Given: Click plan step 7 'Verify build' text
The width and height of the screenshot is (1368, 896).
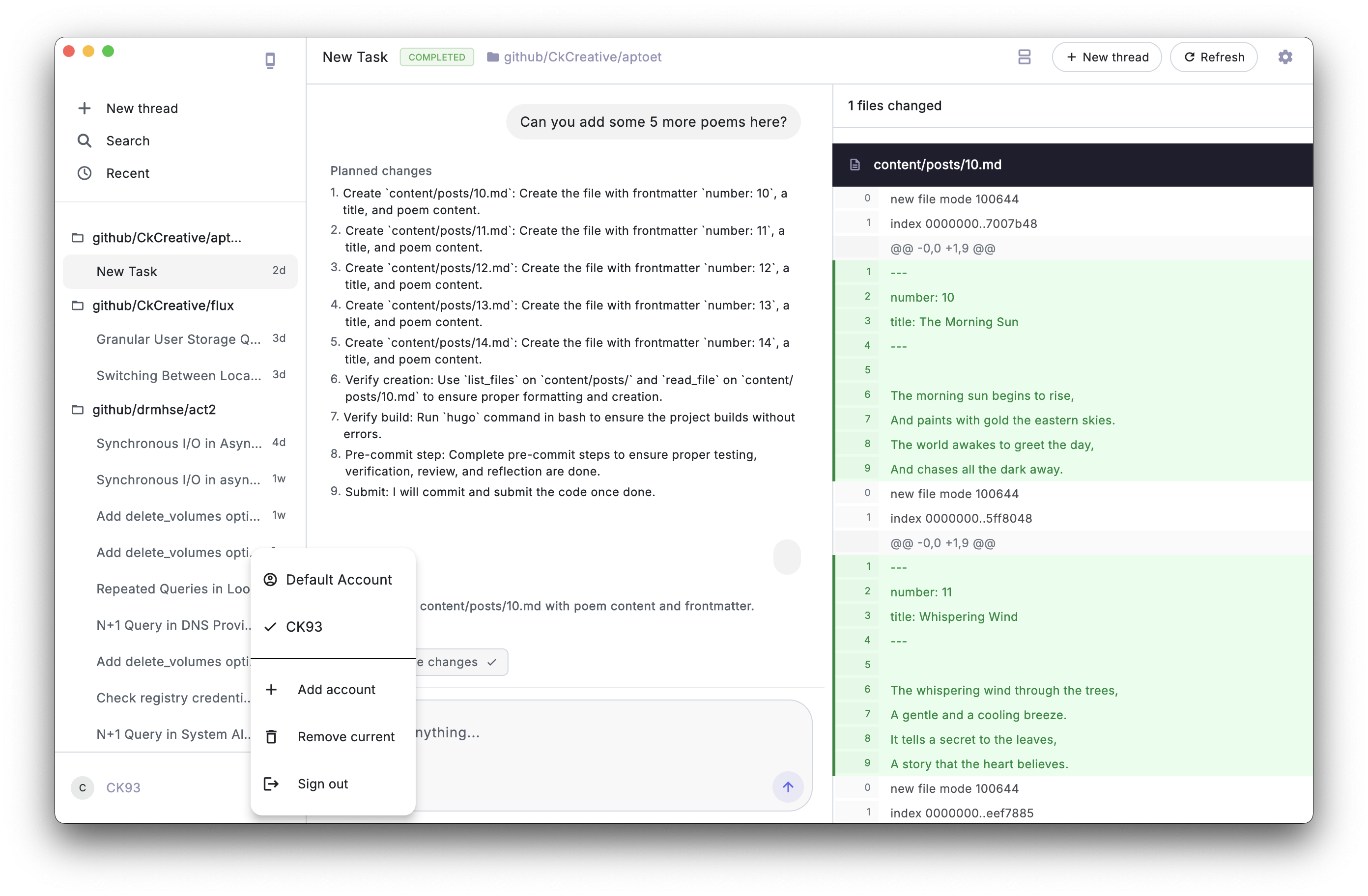Looking at the screenshot, I should coord(569,425).
